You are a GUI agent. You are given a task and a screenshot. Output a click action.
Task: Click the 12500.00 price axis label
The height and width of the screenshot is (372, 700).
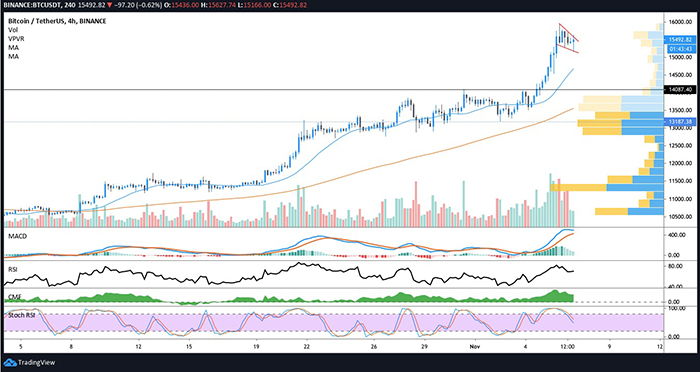pos(680,146)
